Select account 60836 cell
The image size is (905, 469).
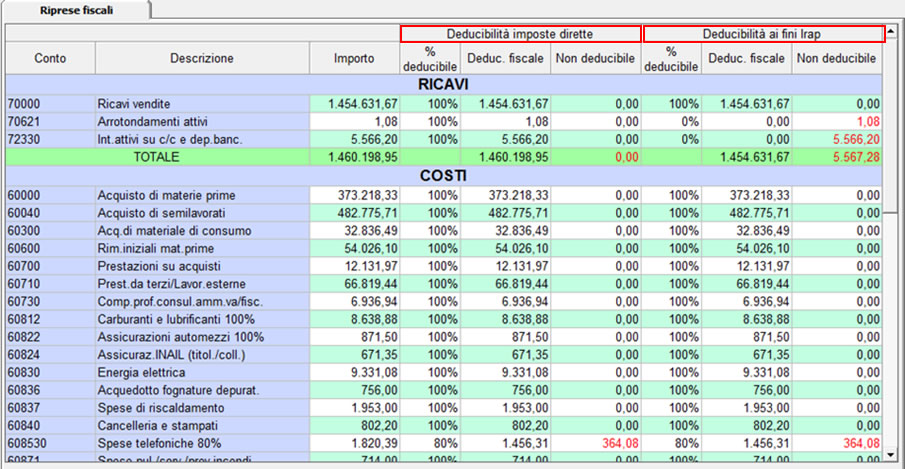tap(50, 390)
